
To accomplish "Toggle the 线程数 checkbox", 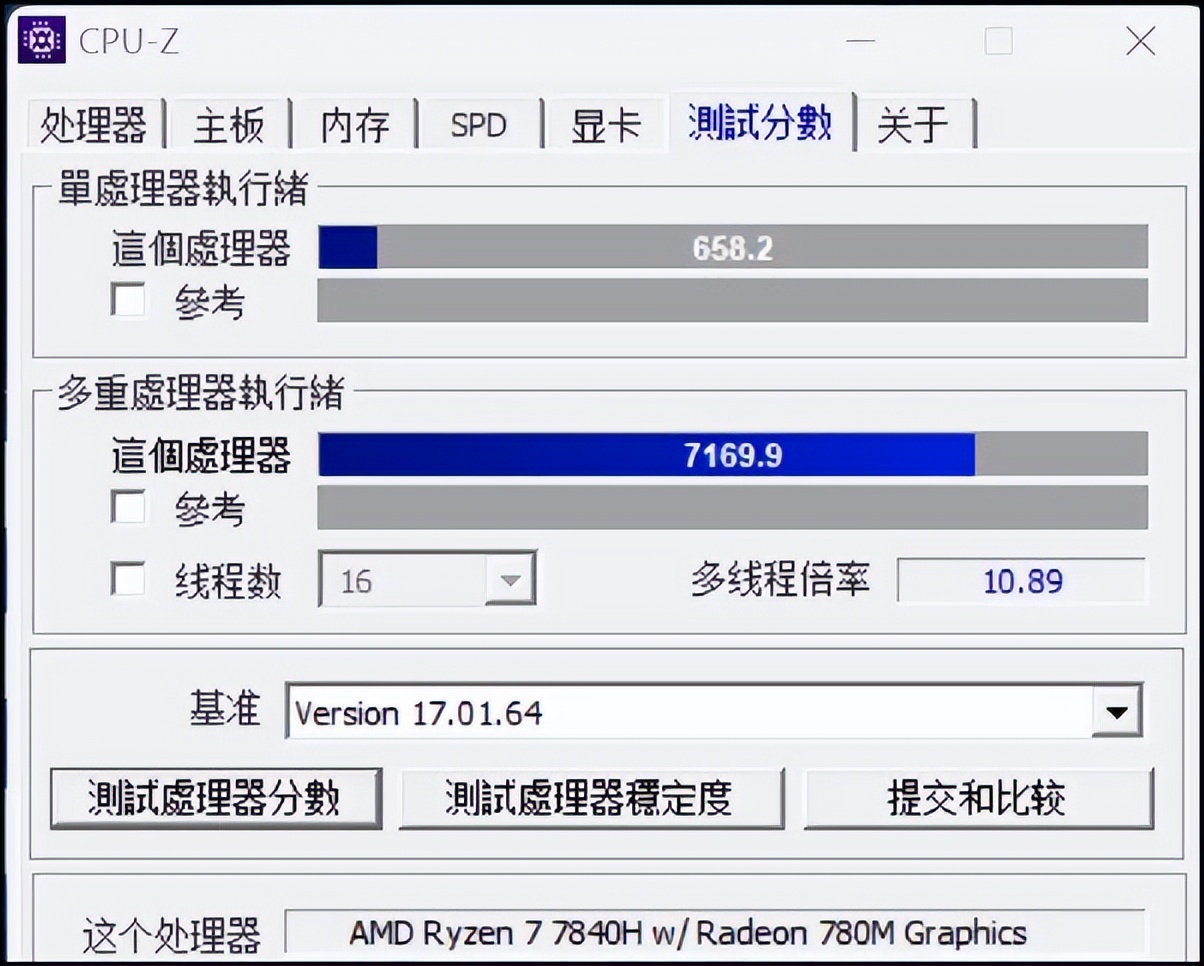I will [x=128, y=579].
